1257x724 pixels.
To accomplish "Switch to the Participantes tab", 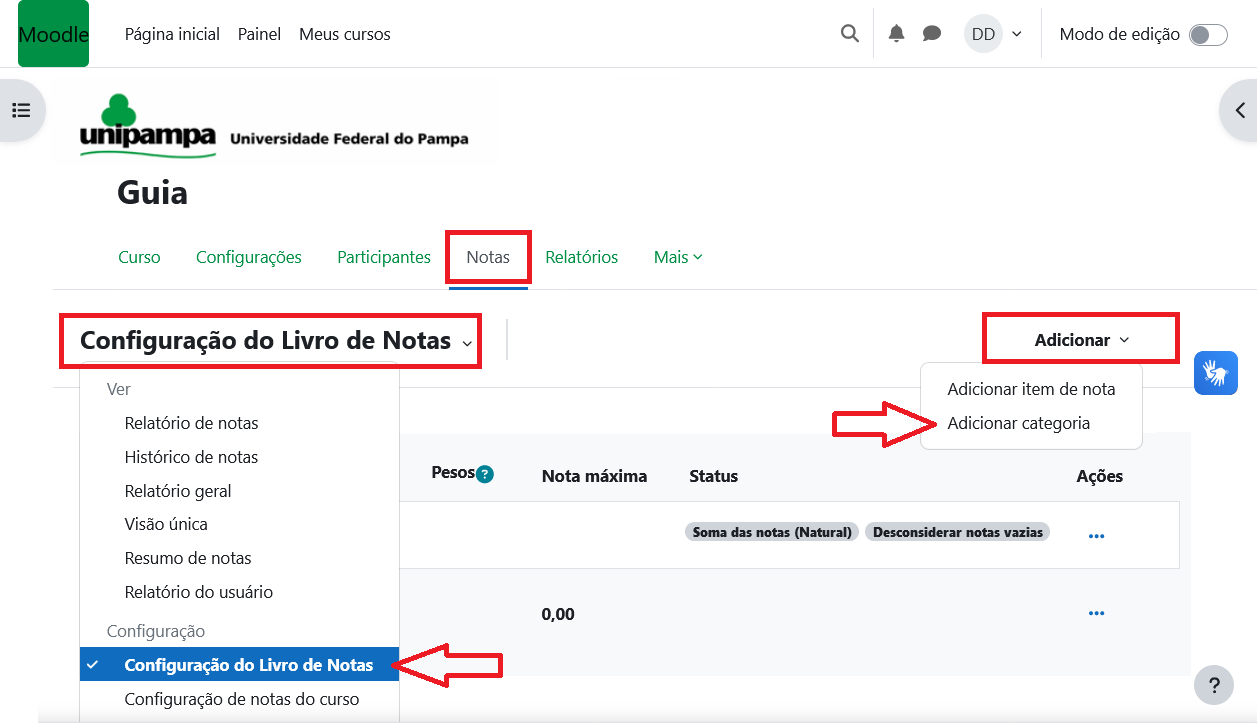I will tap(383, 257).
